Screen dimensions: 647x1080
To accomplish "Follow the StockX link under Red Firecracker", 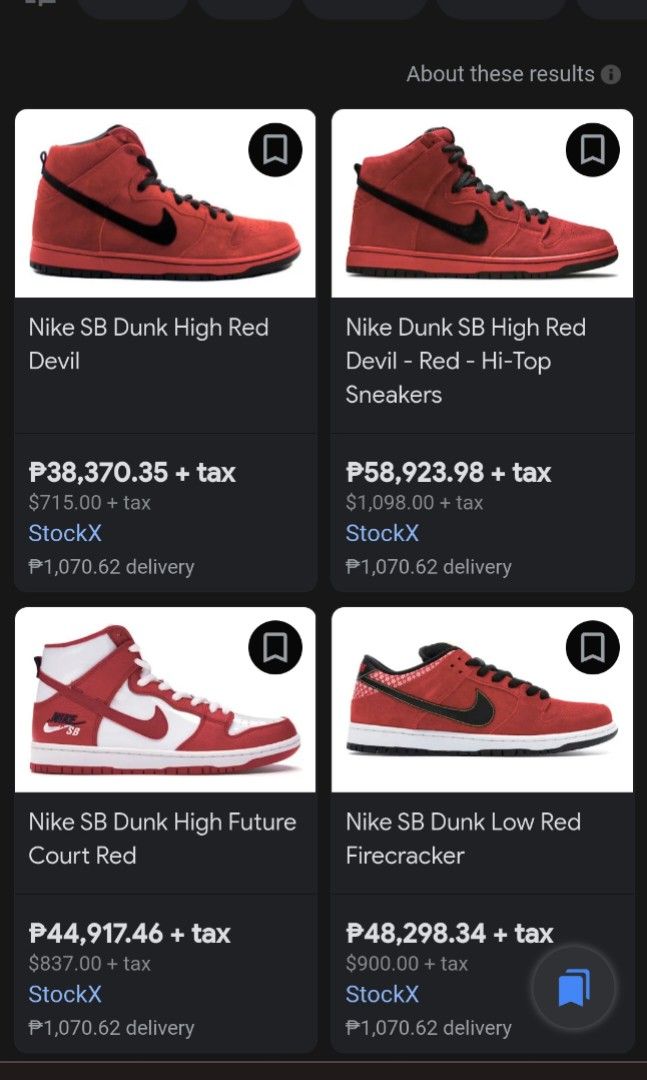I will [x=382, y=994].
